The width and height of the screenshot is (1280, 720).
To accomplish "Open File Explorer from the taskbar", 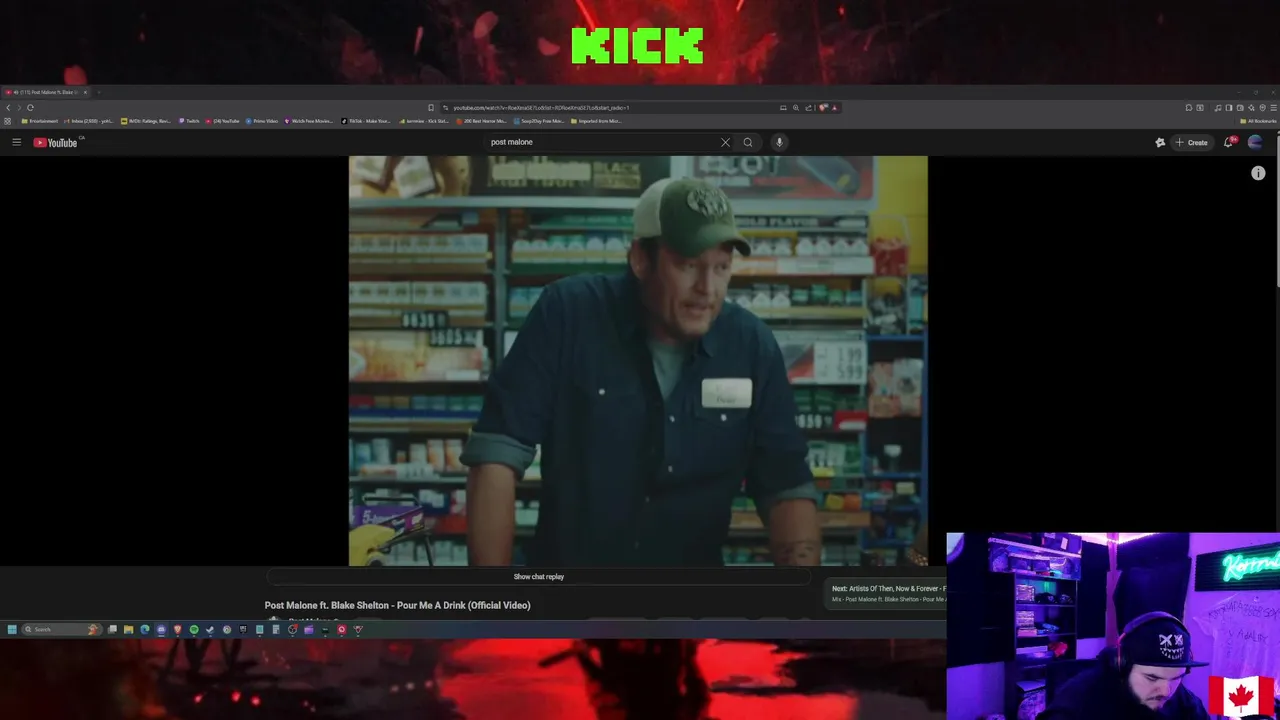I will [x=128, y=629].
